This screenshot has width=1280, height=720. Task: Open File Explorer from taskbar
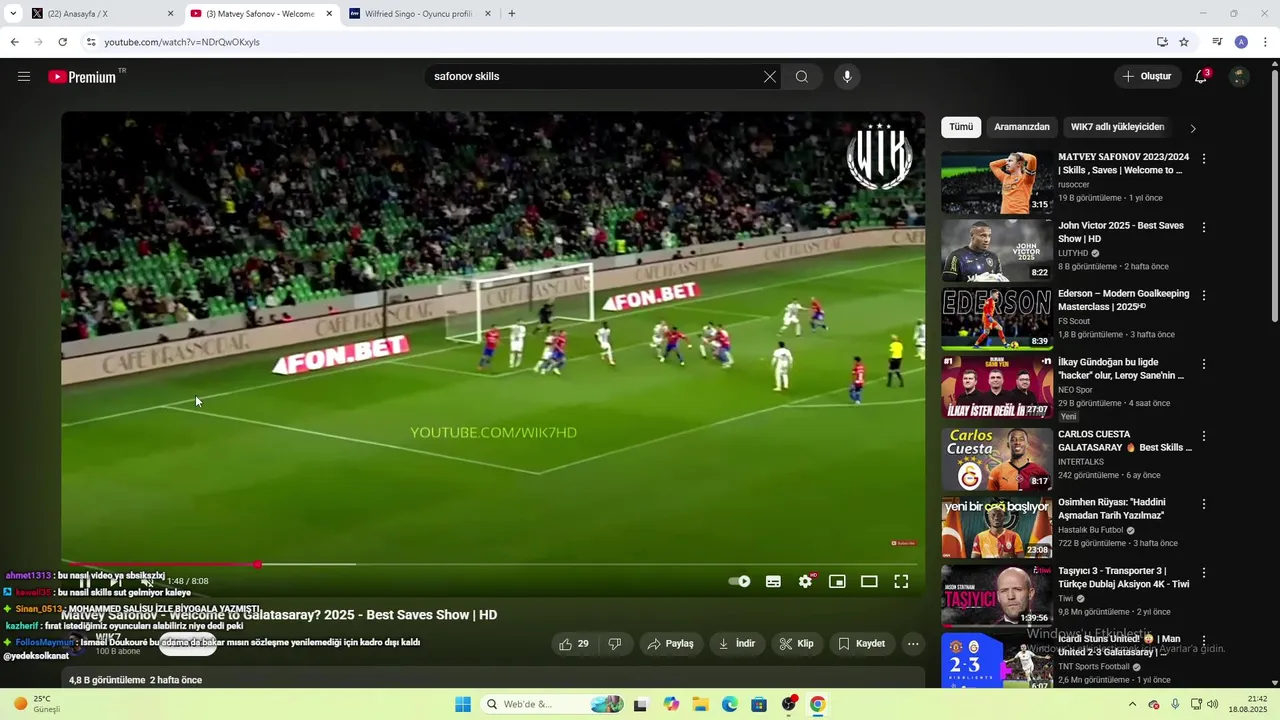(700, 704)
